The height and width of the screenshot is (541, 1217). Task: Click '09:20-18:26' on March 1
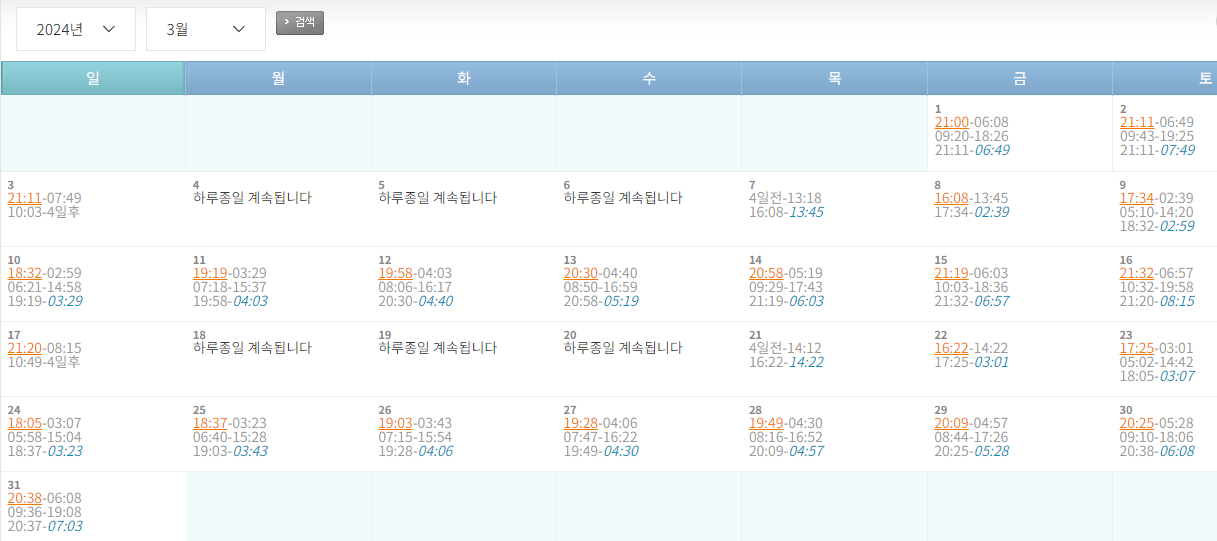pyautogui.click(x=972, y=136)
